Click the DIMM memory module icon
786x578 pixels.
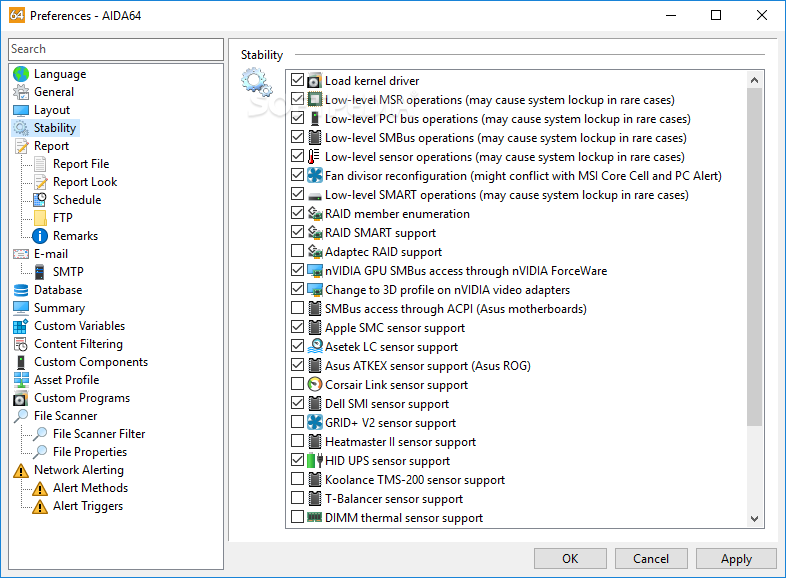pyautogui.click(x=315, y=517)
